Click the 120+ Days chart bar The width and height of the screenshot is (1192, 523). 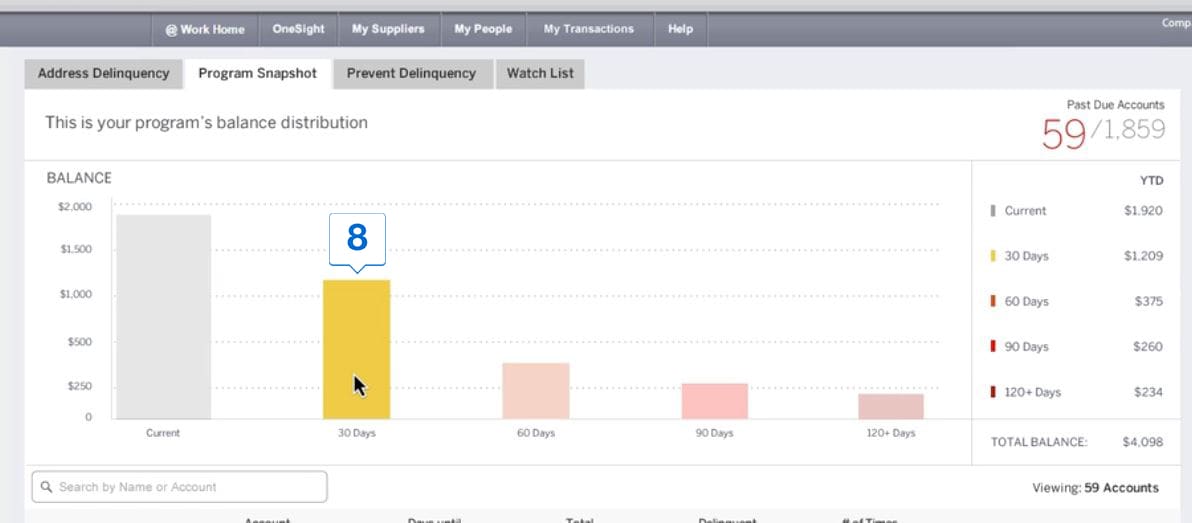(x=890, y=406)
